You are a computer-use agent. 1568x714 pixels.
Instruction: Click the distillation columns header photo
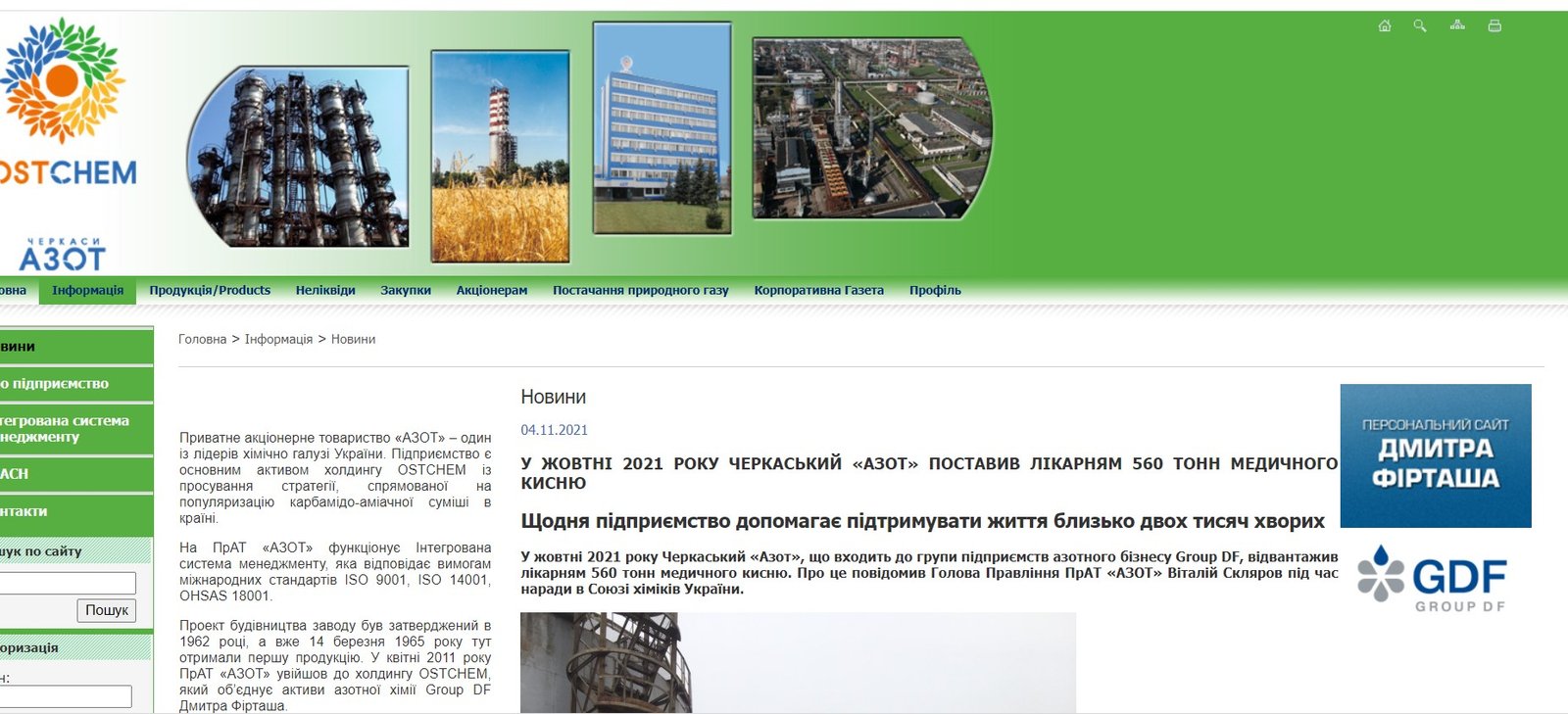(x=297, y=156)
